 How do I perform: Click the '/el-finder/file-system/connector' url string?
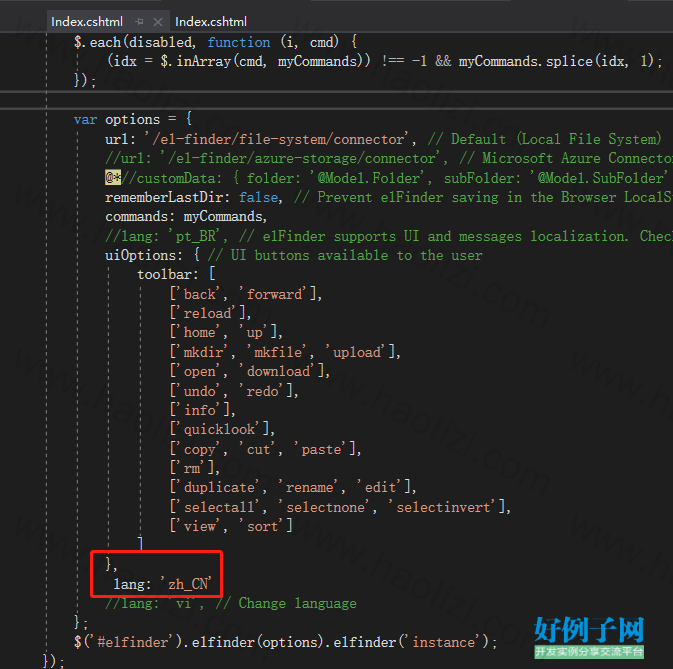[x=278, y=139]
